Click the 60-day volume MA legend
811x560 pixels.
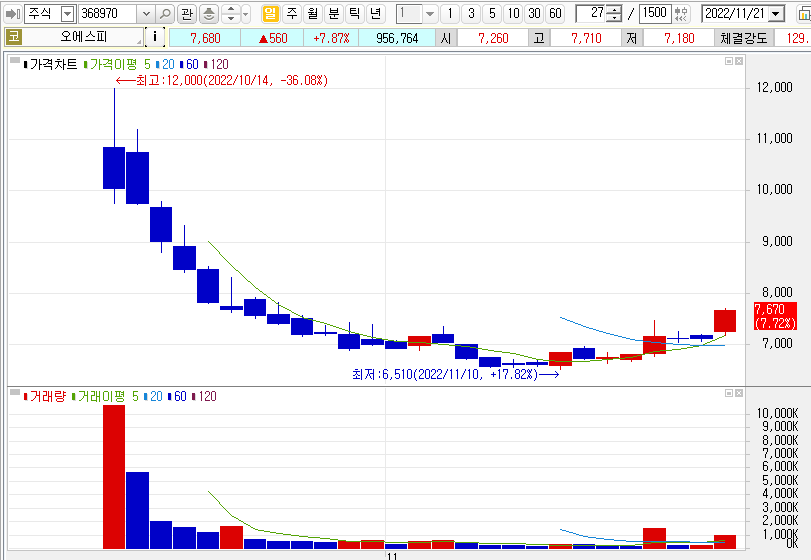(177, 397)
